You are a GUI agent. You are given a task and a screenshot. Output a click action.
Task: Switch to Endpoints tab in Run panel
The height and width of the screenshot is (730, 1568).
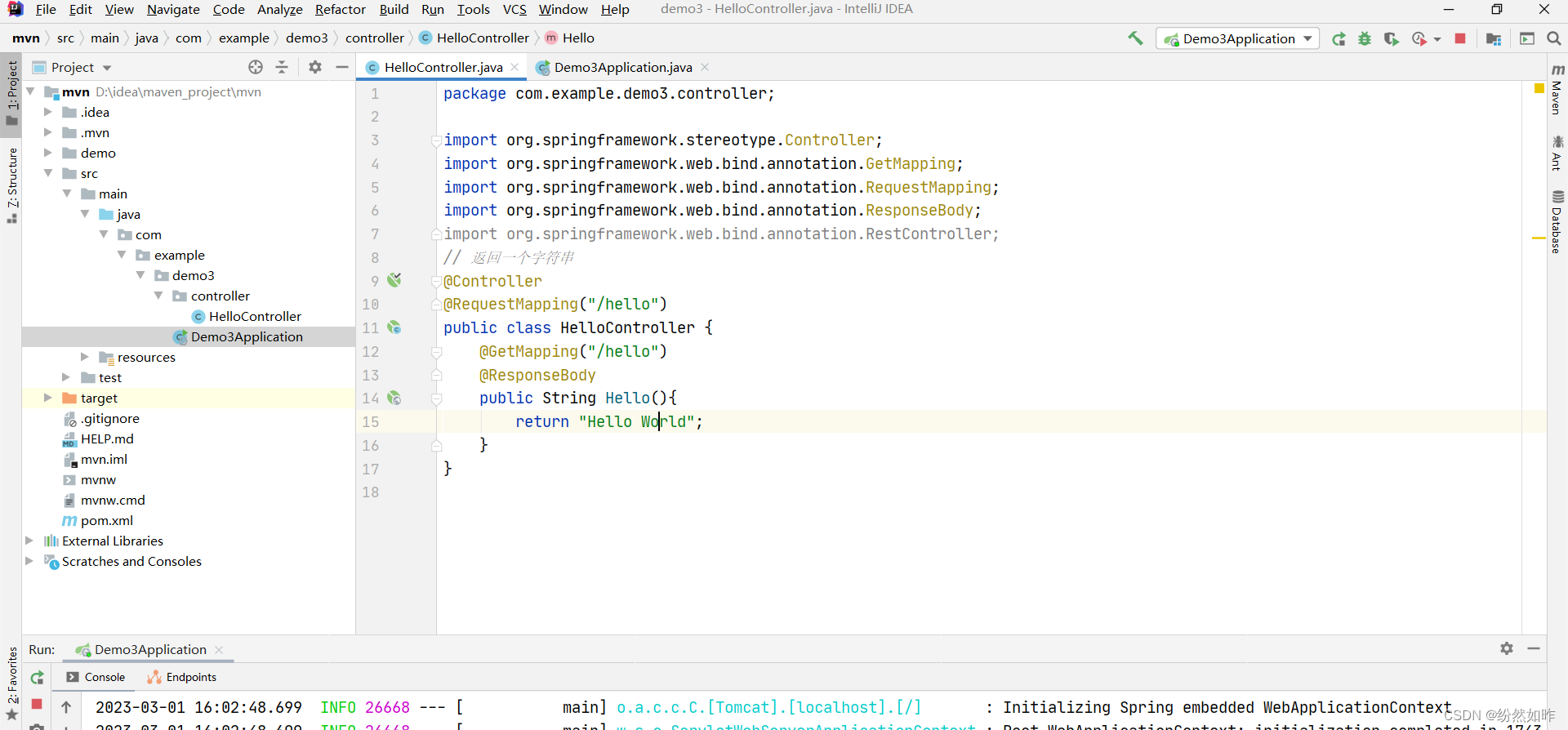pos(182,677)
